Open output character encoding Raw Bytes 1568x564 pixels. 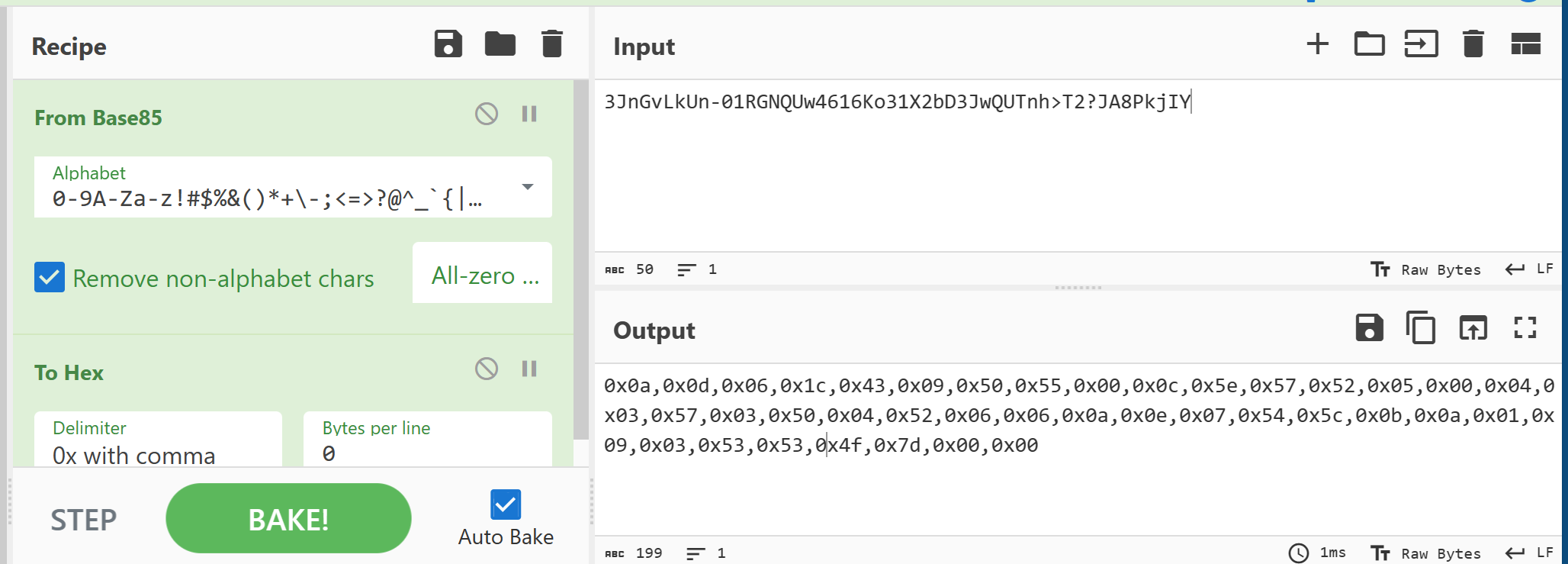(x=1425, y=553)
